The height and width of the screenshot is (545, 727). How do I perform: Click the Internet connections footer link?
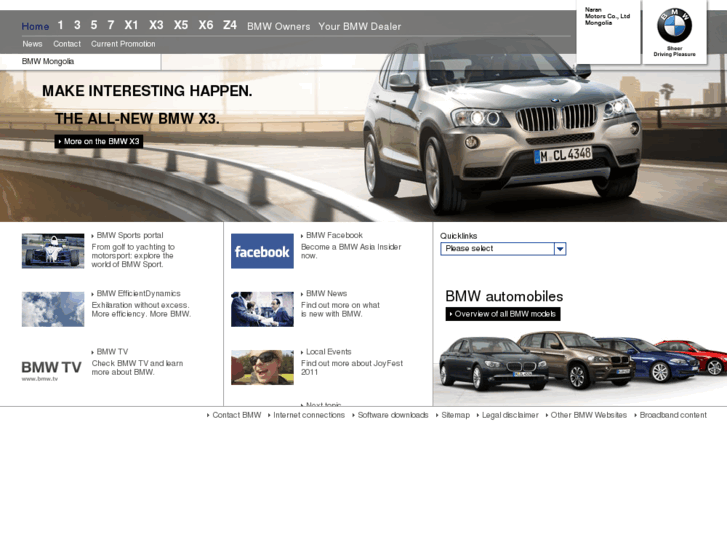309,415
